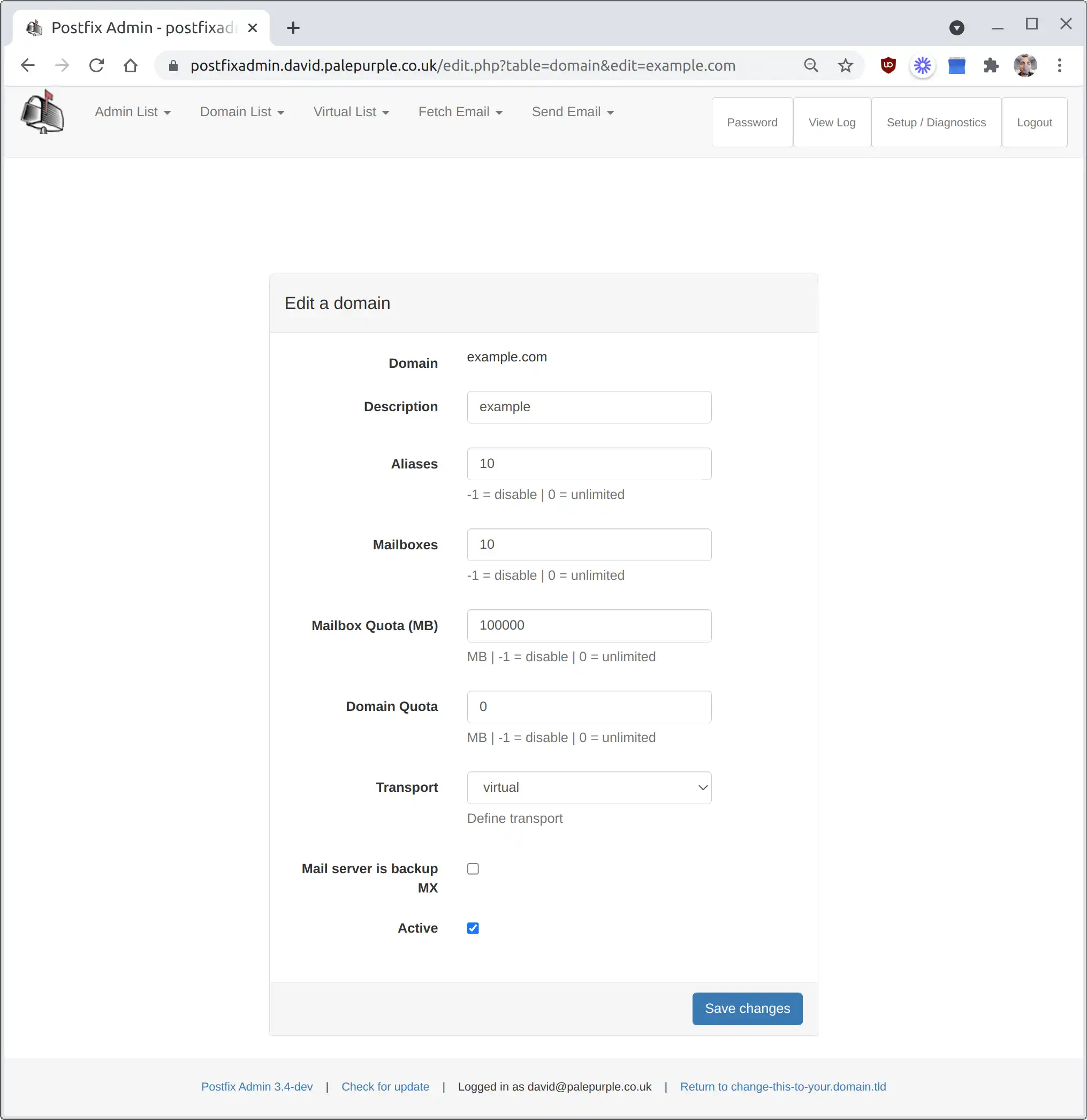Click the browser back navigation arrow

(27, 65)
